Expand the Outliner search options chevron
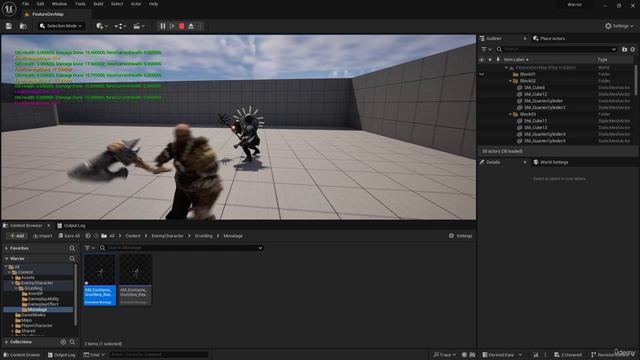This screenshot has height=360, width=640. point(614,49)
